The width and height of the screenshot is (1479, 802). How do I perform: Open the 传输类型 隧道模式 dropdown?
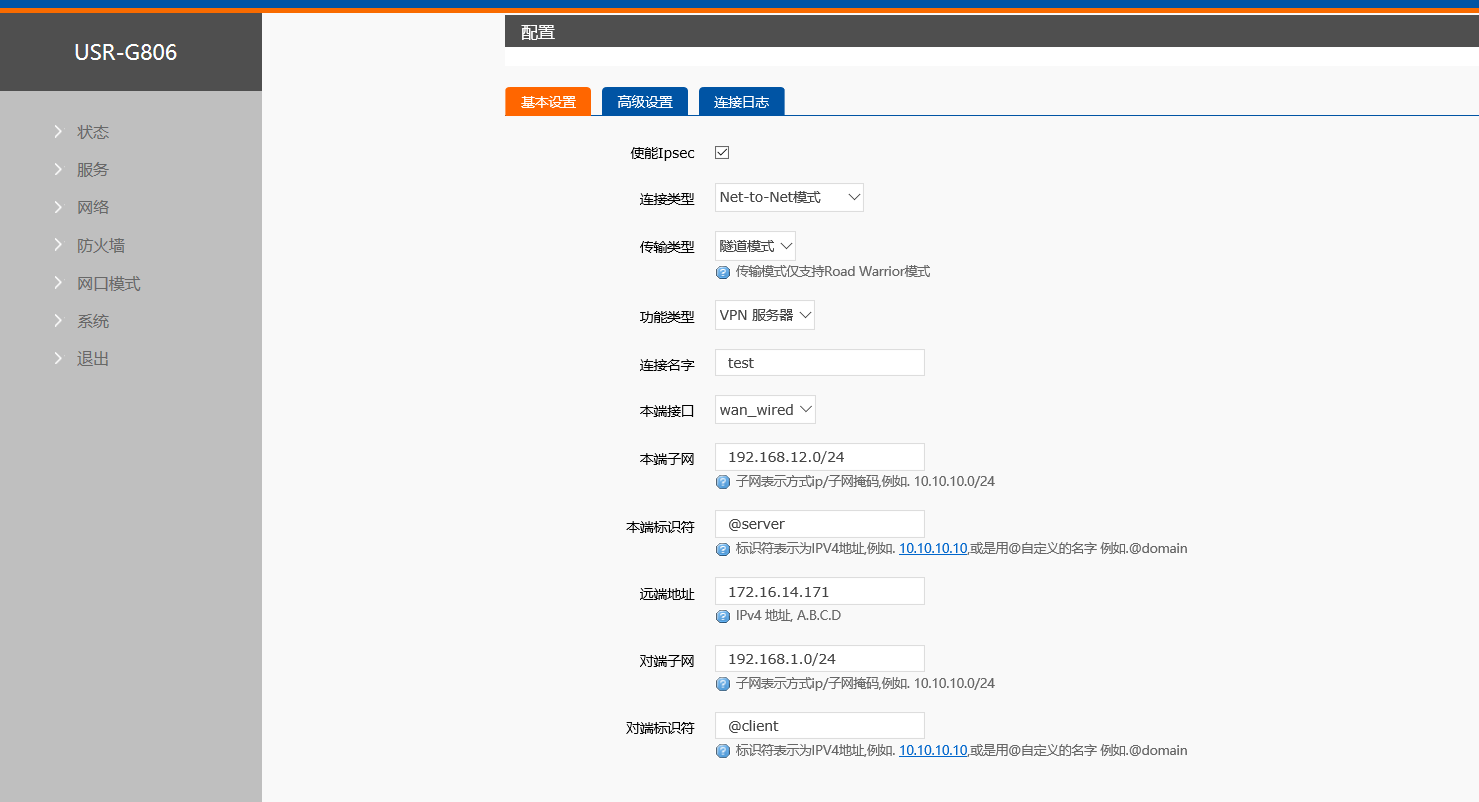(755, 246)
